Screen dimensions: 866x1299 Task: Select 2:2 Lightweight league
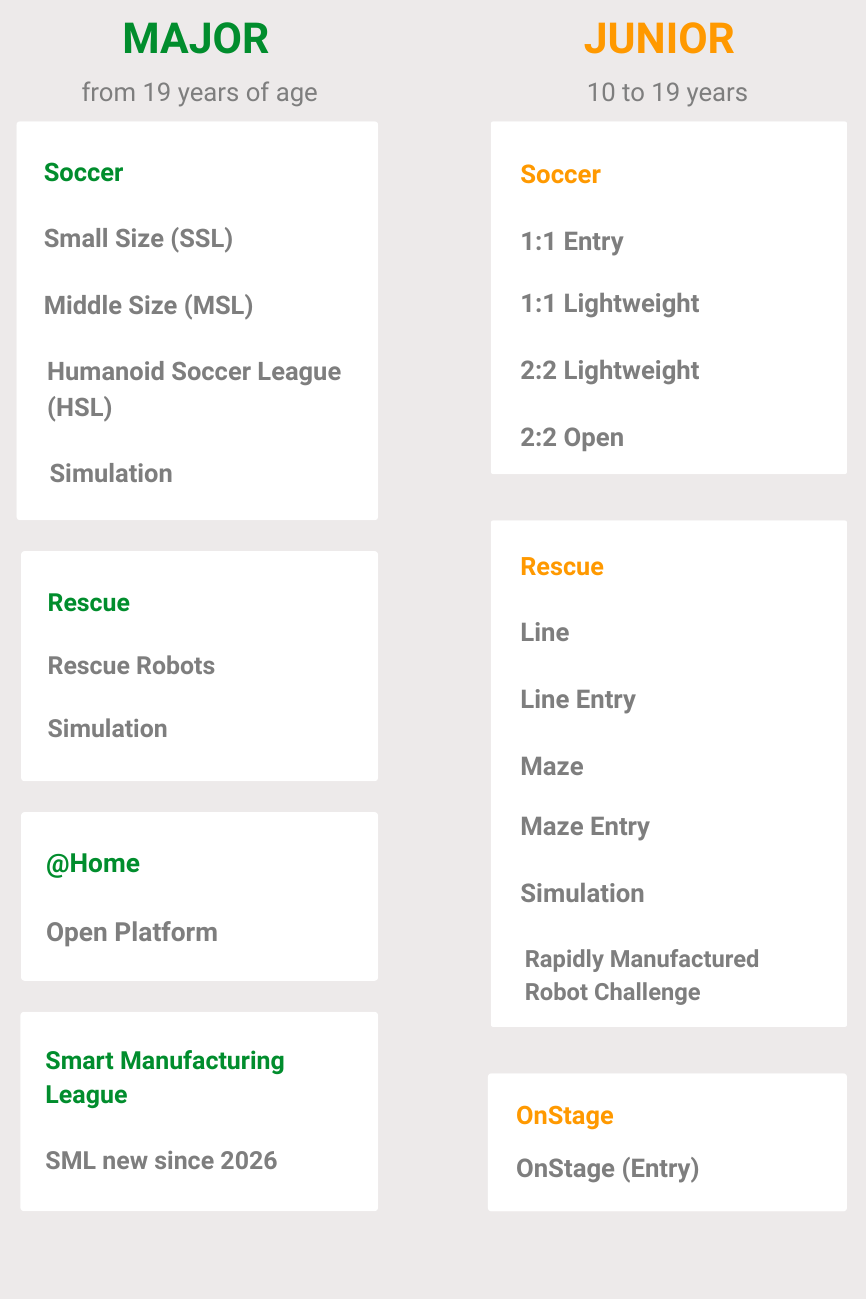pyautogui.click(x=610, y=371)
